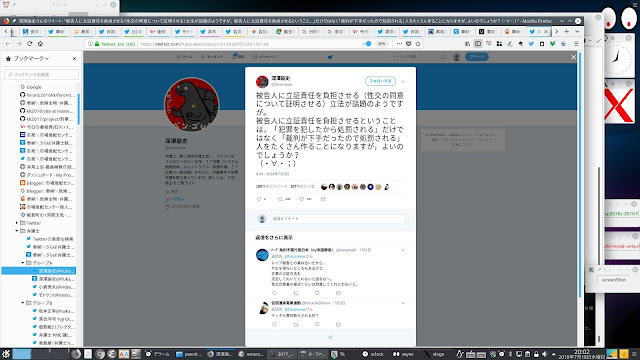The width and height of the screenshot is (640, 360).
Task: Click the Twitter keyword search box
Action: 418,57
